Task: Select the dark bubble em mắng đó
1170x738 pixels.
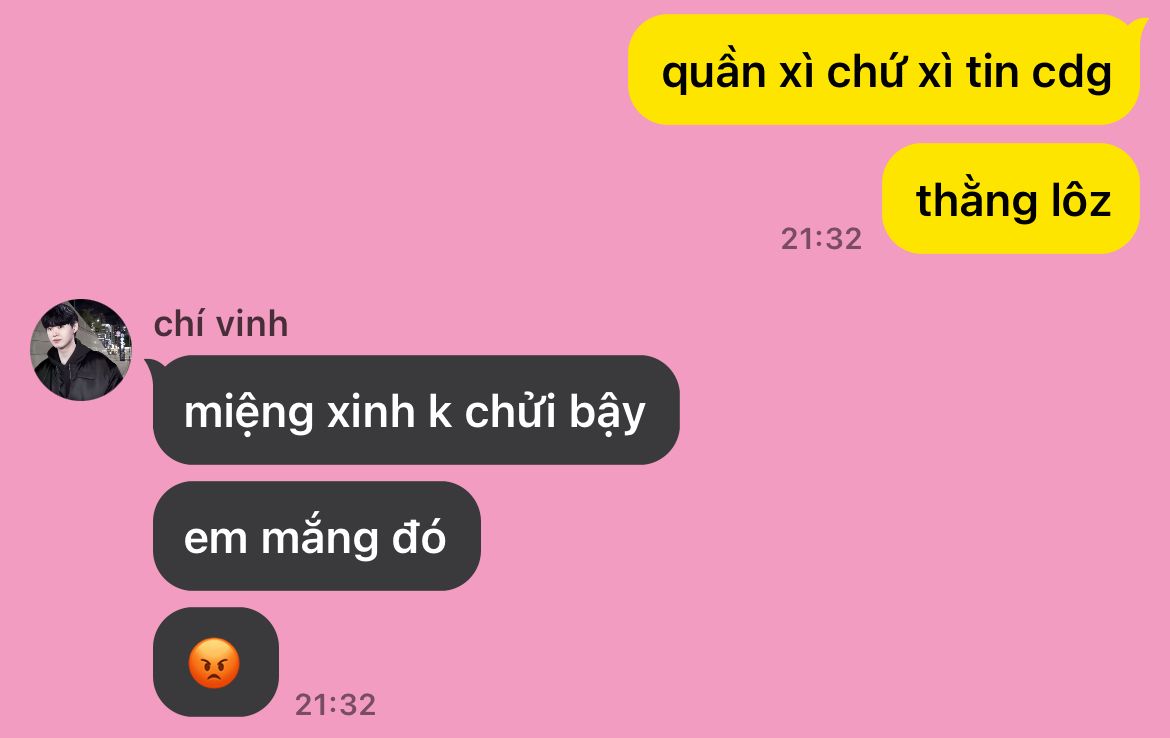Action: [x=316, y=536]
